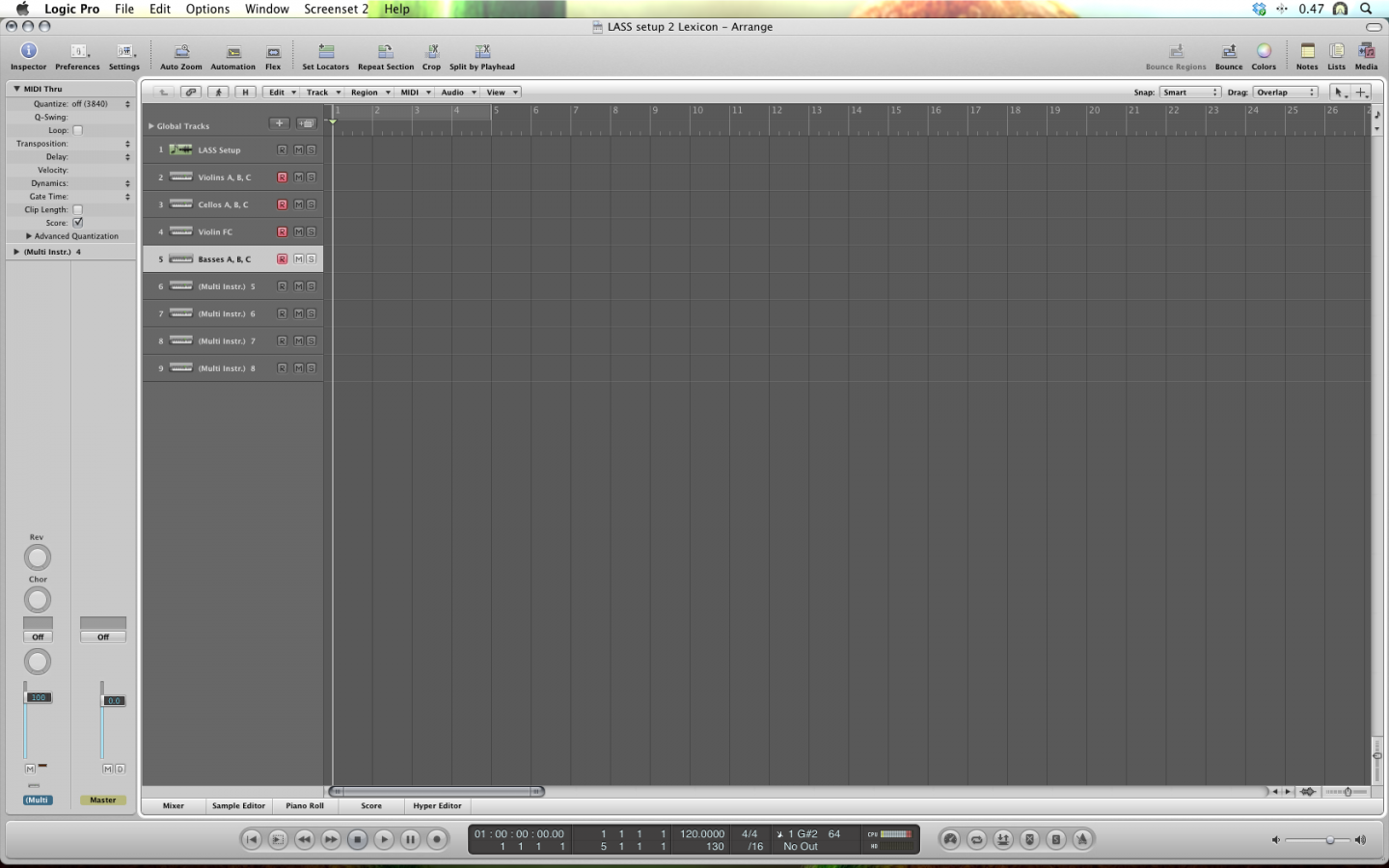
Task: Click the Metronome button in transport
Action: [1082, 840]
